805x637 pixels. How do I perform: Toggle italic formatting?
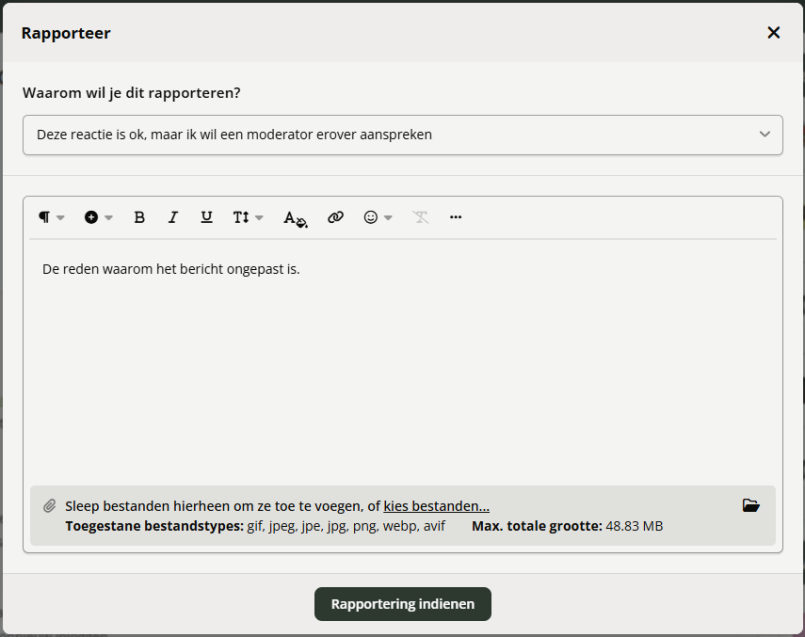(173, 217)
